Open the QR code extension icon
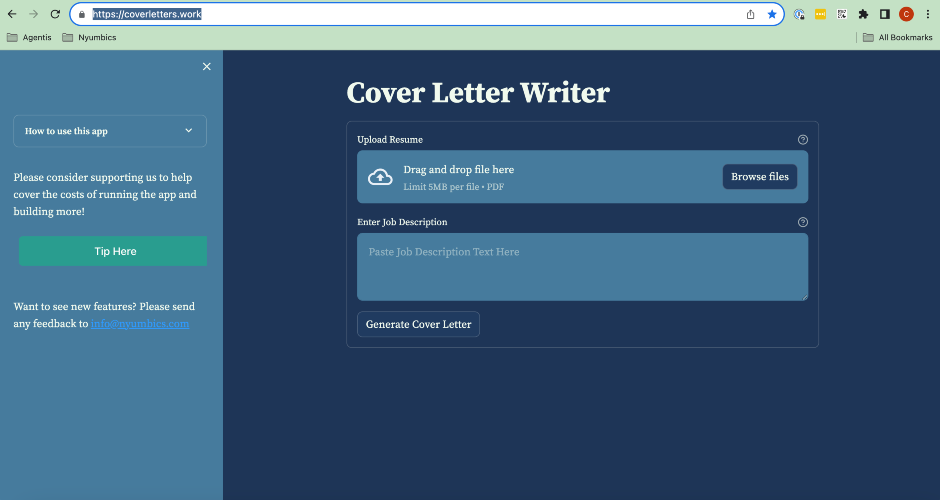Image resolution: width=940 pixels, height=500 pixels. click(842, 14)
